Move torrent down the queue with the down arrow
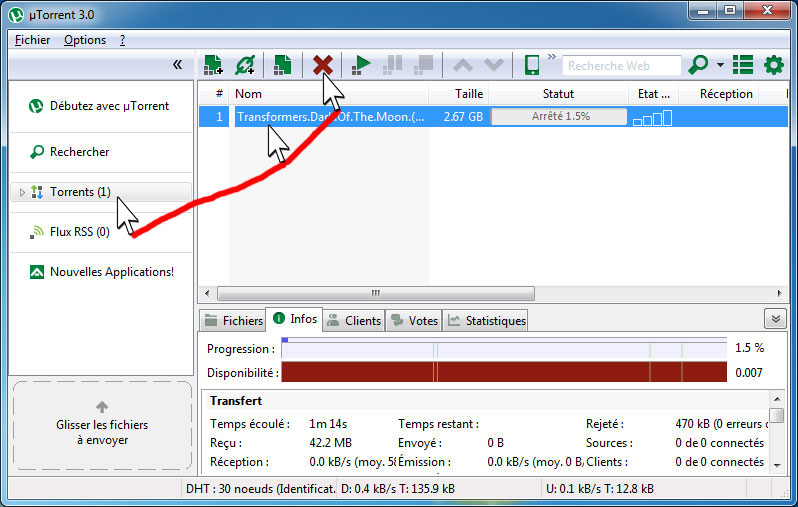This screenshot has width=798, height=507. 494,65
